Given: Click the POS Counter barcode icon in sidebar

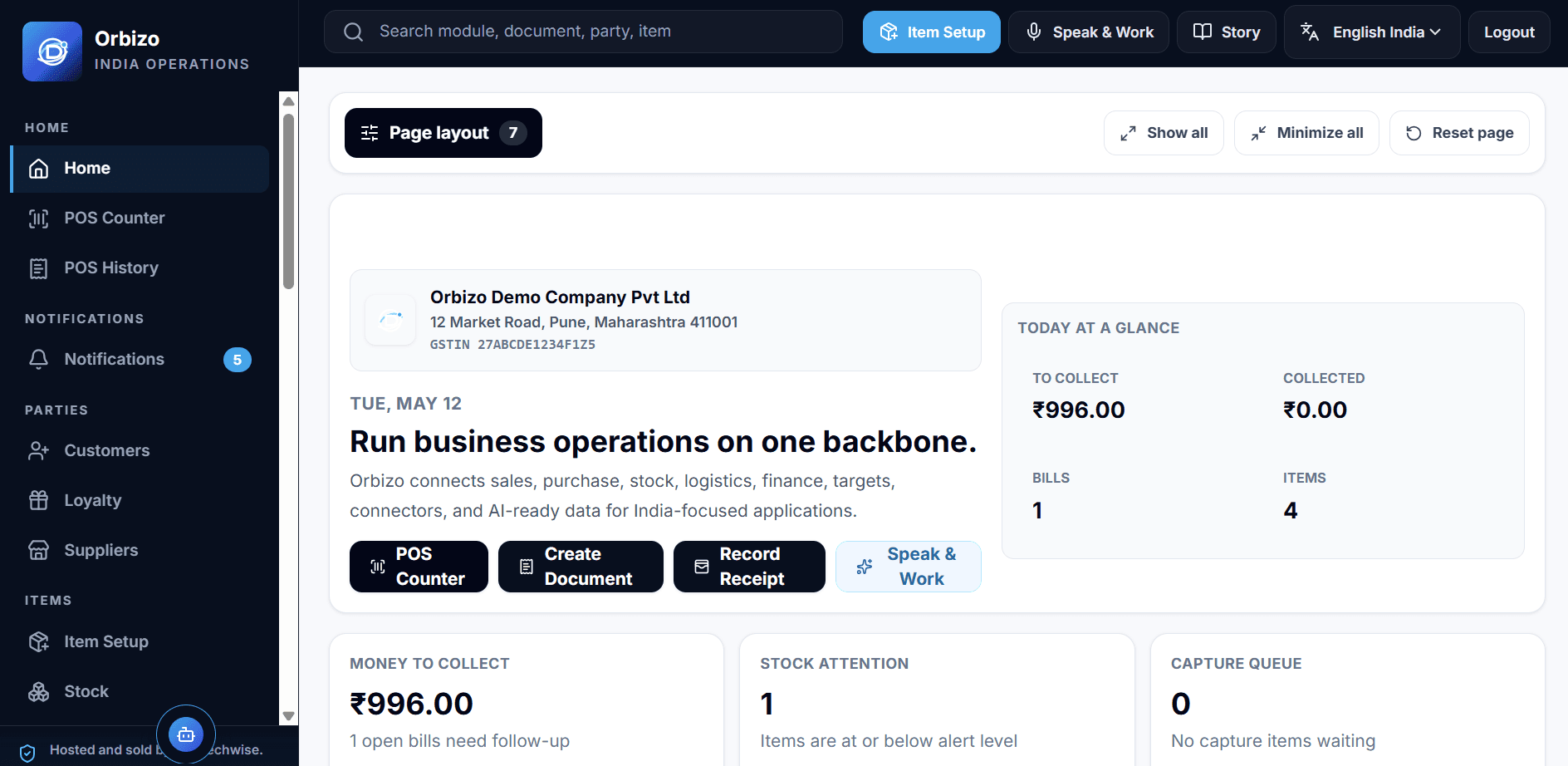Looking at the screenshot, I should [39, 219].
